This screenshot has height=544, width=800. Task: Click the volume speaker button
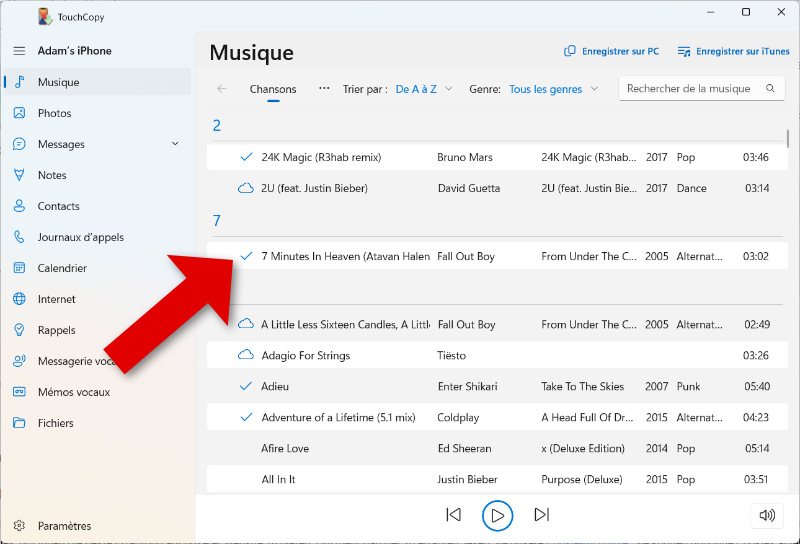(x=767, y=515)
